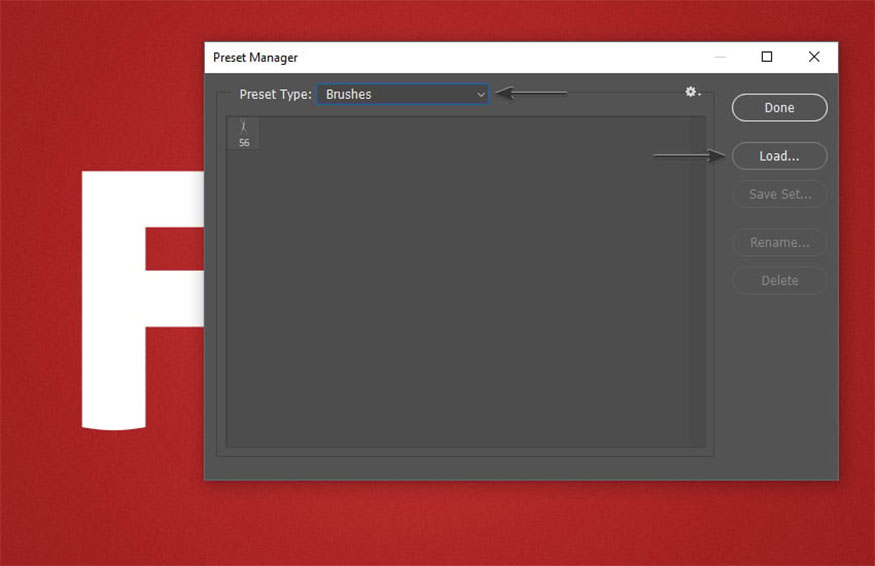Click the Delete button

779,280
